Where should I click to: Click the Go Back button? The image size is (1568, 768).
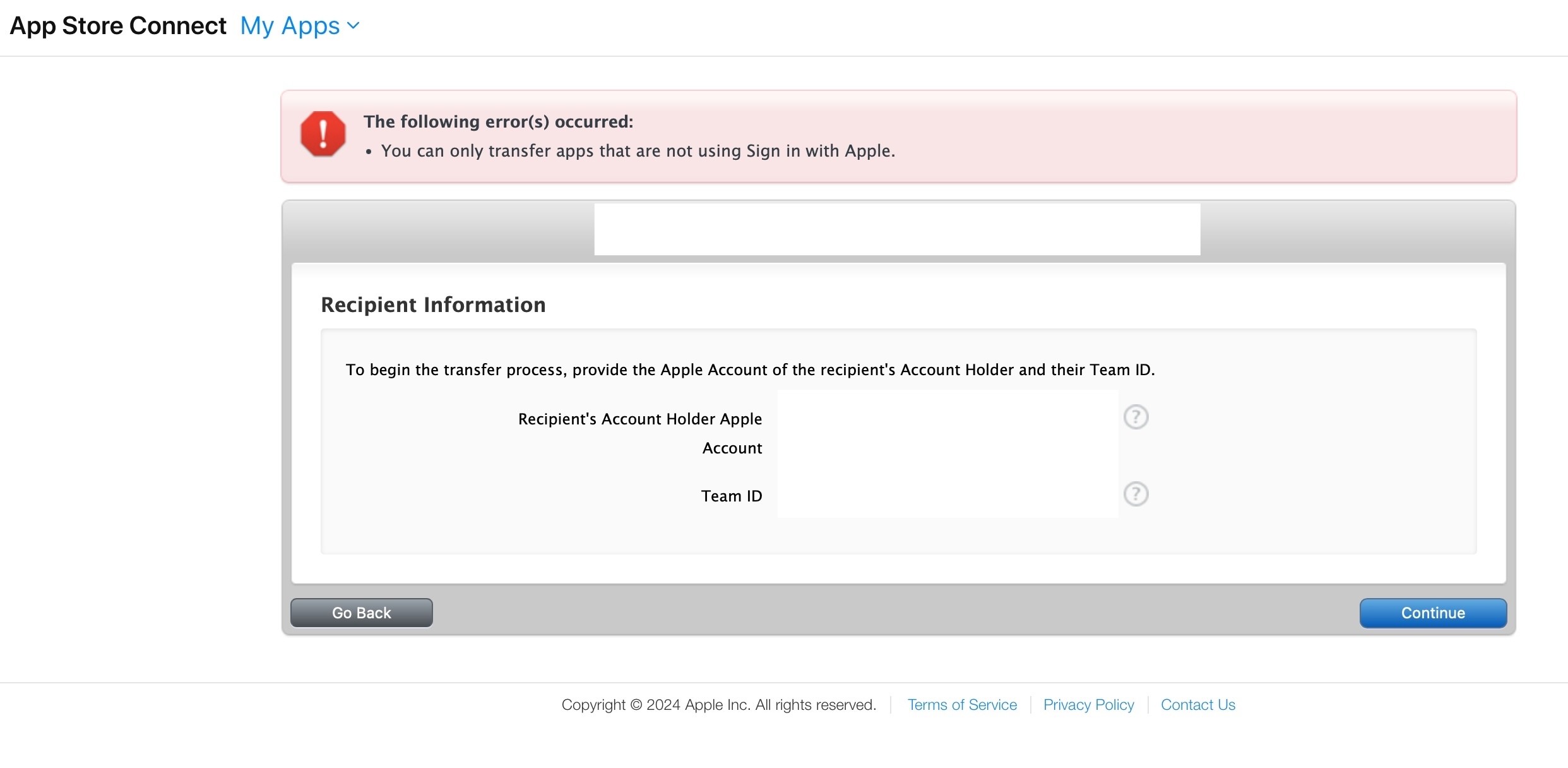point(362,613)
